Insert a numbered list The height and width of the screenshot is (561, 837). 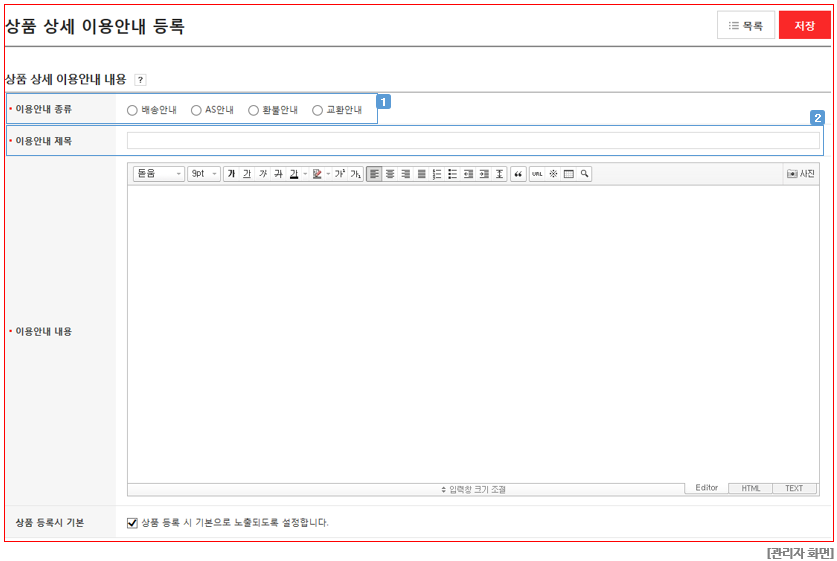437,174
